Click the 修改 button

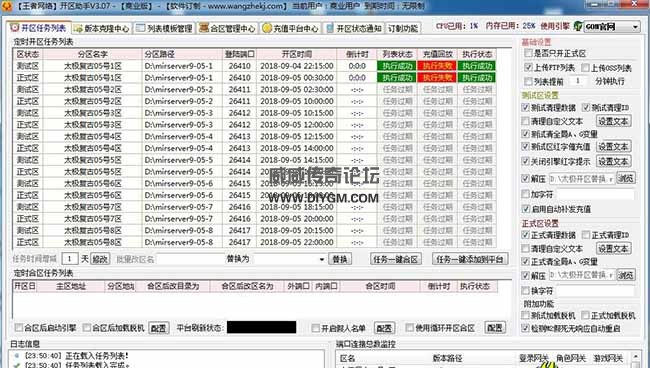100,259
